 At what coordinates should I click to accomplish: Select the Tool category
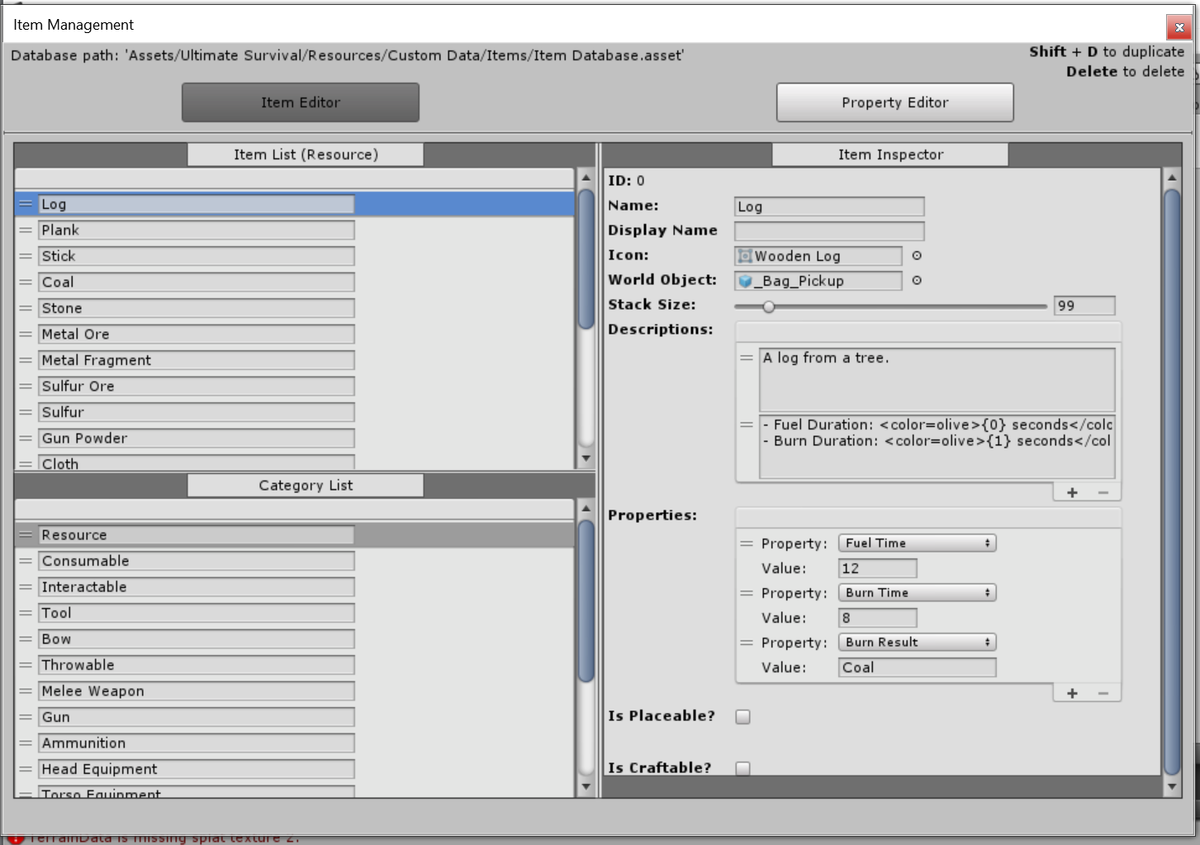196,613
